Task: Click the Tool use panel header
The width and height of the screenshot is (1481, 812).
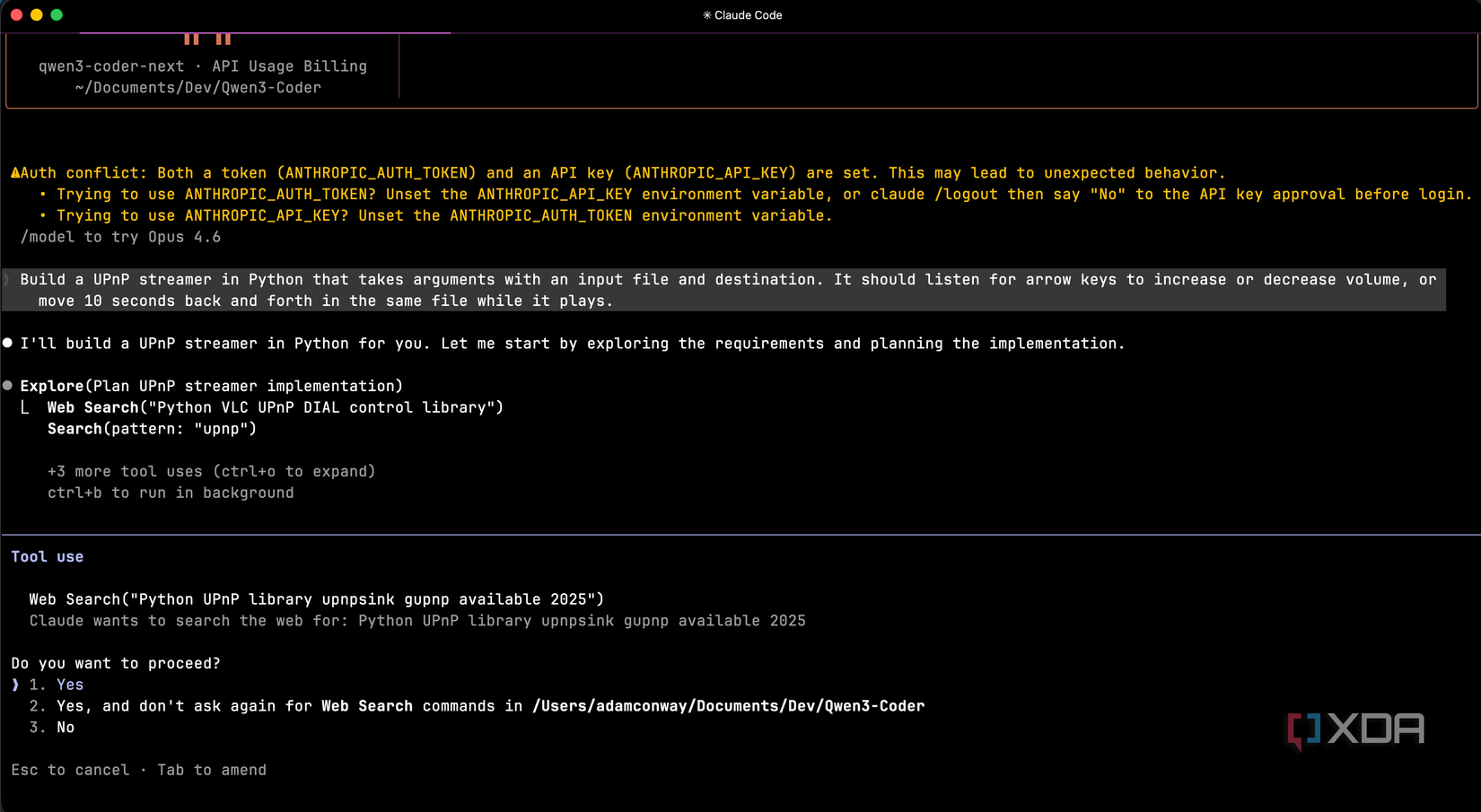Action: [x=47, y=556]
